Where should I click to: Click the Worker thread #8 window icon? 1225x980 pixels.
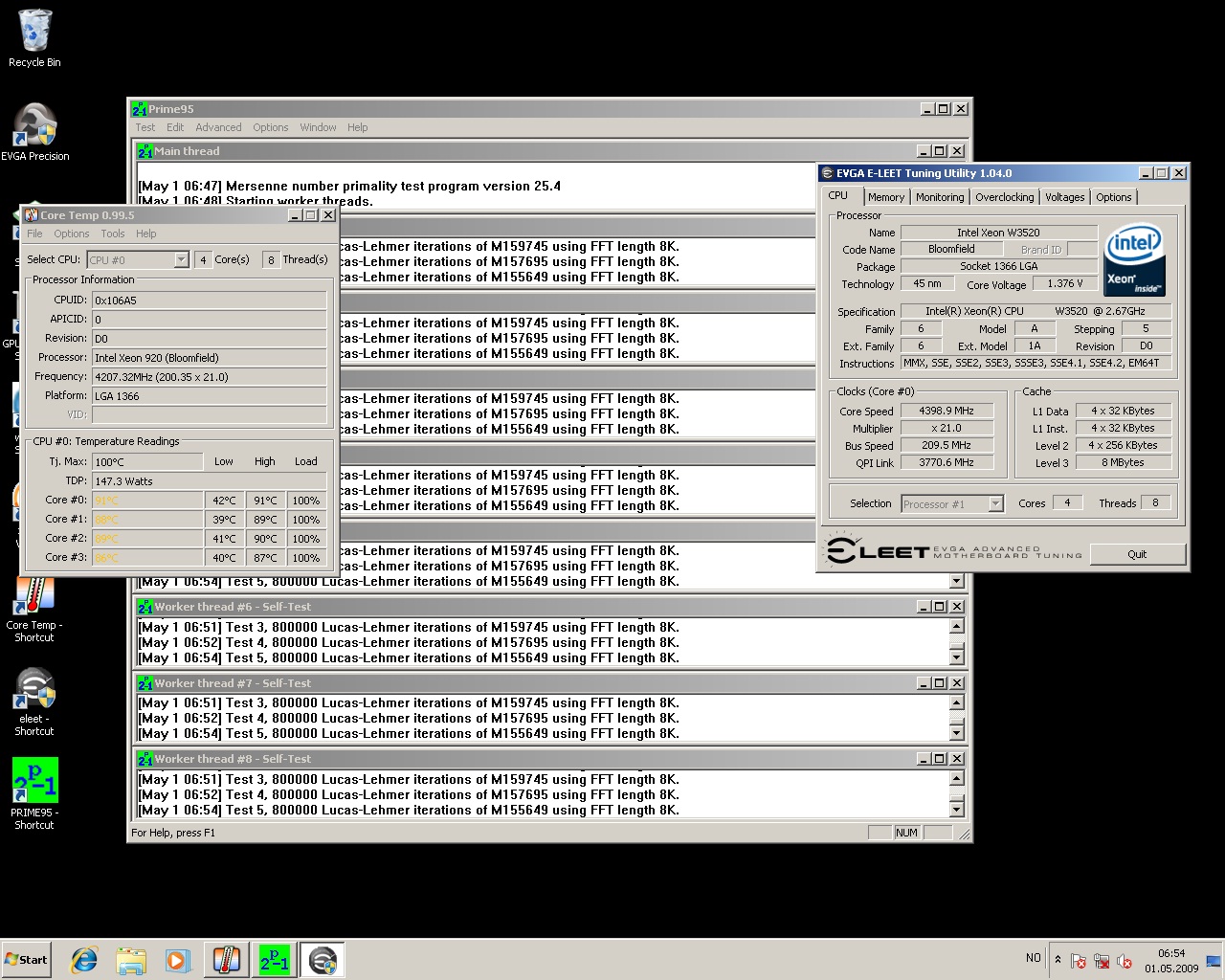[145, 759]
